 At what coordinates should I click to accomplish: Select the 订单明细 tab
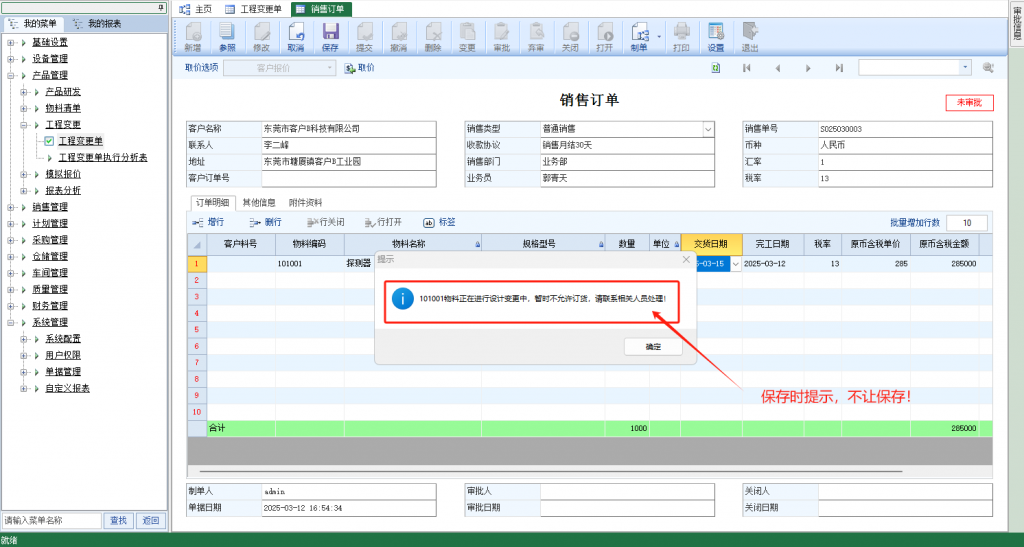click(212, 202)
